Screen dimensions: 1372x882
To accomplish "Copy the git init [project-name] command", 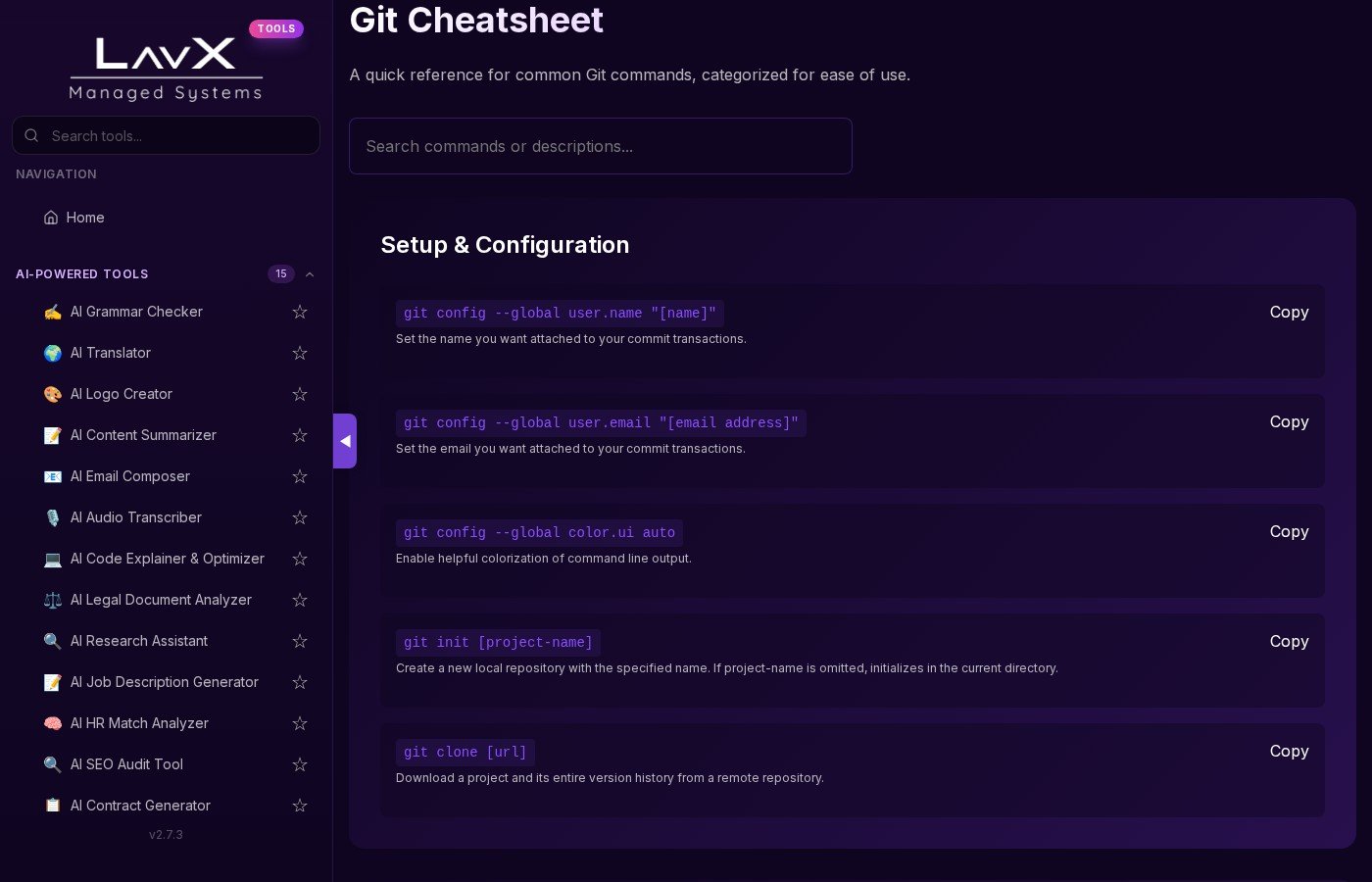I will tap(1289, 641).
